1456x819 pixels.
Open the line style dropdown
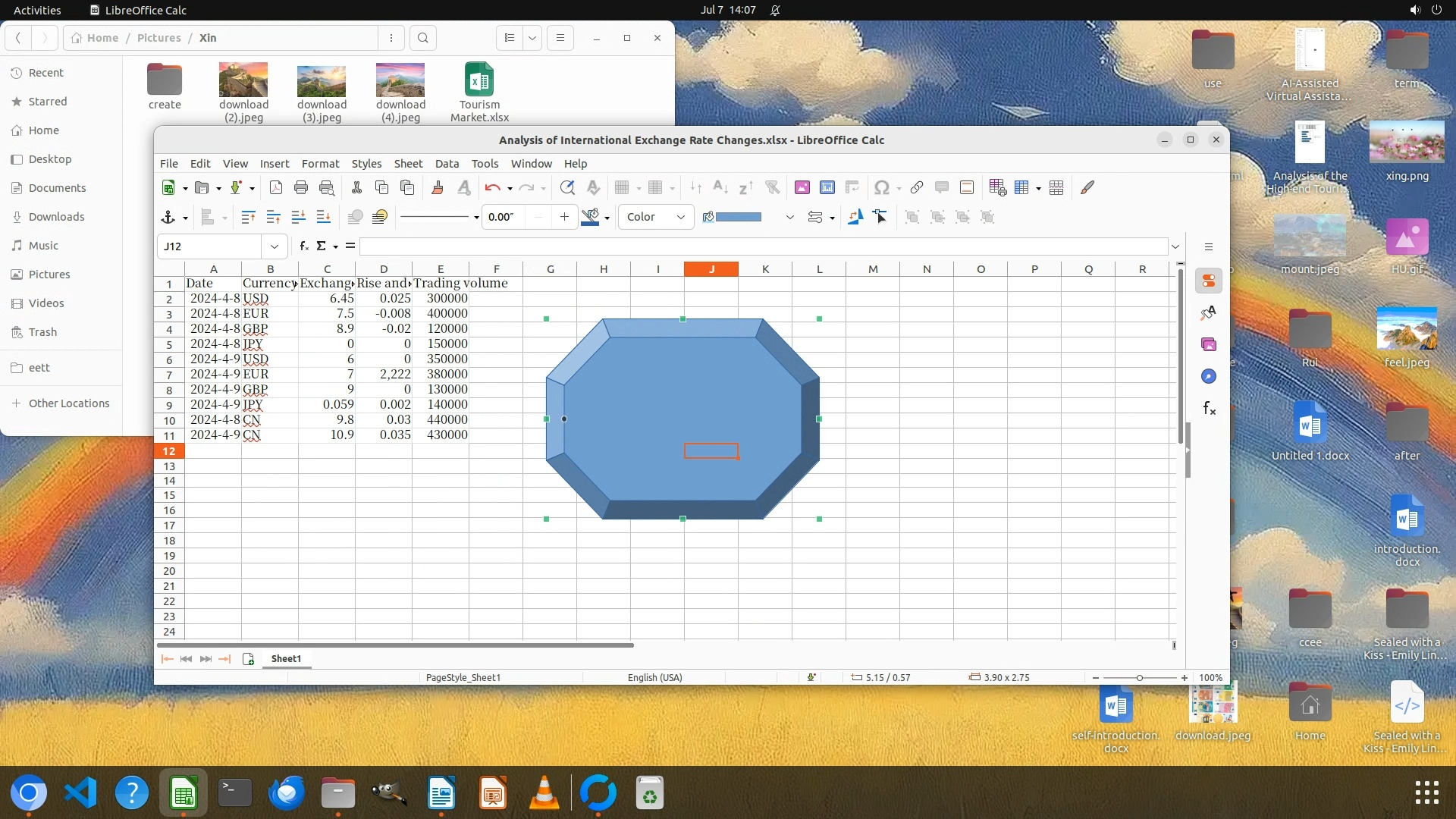tap(476, 218)
